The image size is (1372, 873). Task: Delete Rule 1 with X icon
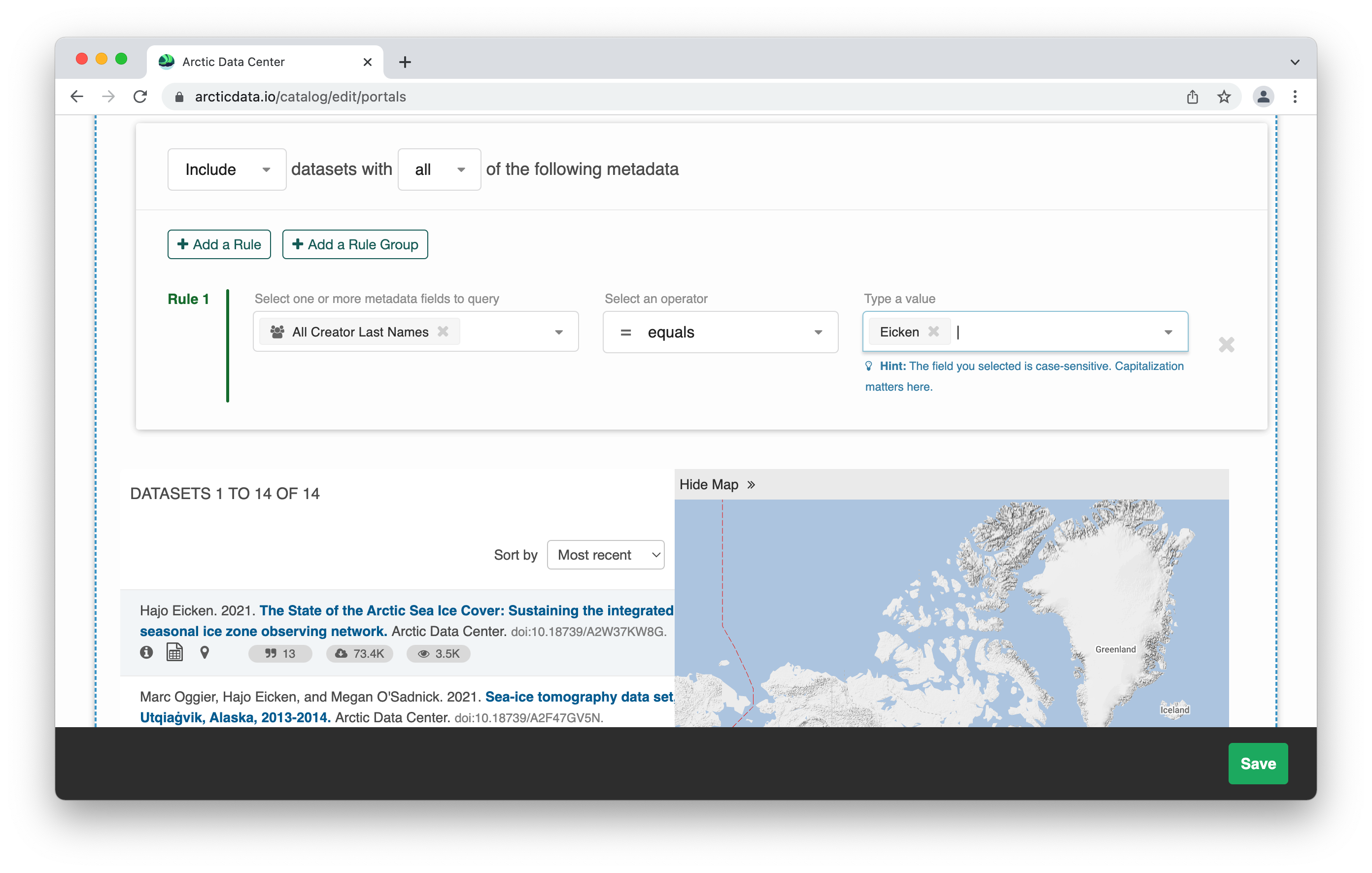(1226, 344)
